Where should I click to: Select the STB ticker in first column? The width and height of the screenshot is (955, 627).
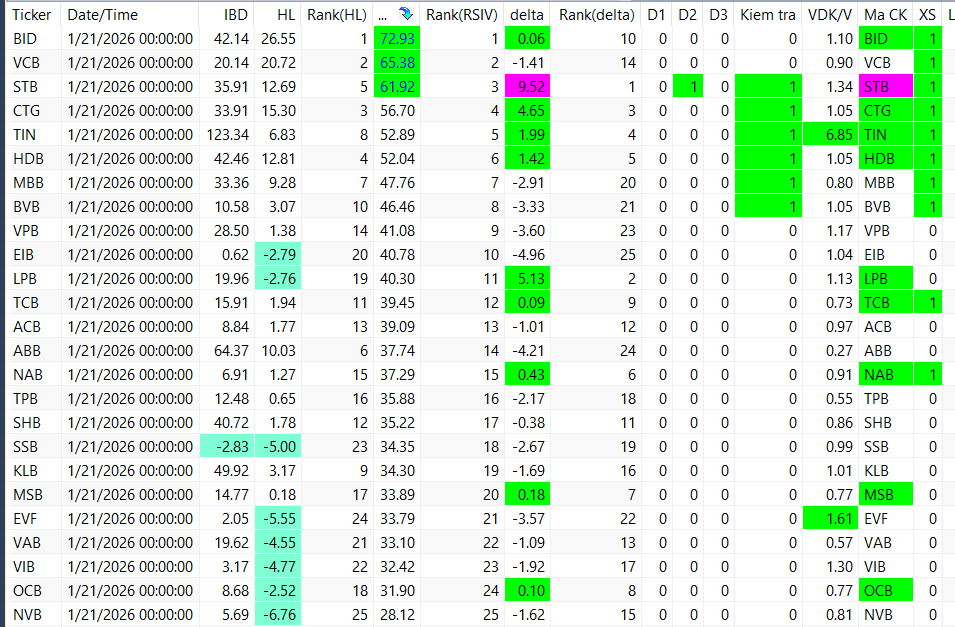tap(25, 87)
